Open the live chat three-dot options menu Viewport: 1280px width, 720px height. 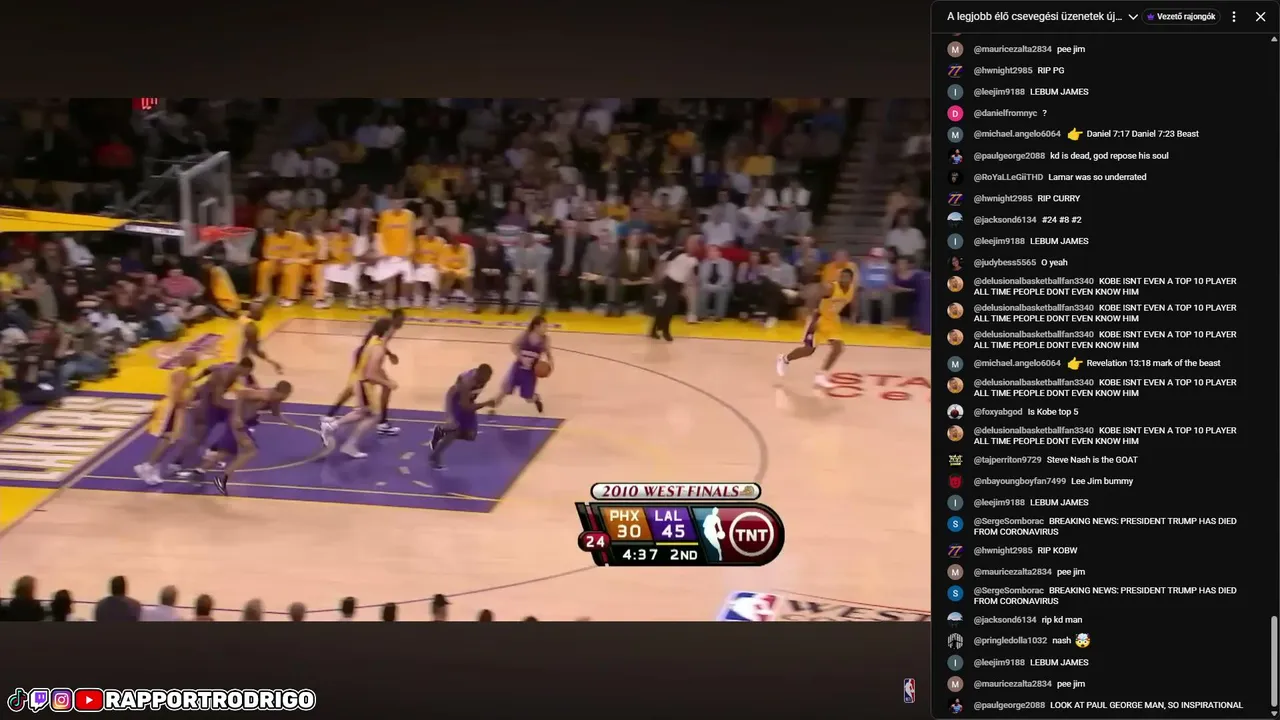[1234, 17]
